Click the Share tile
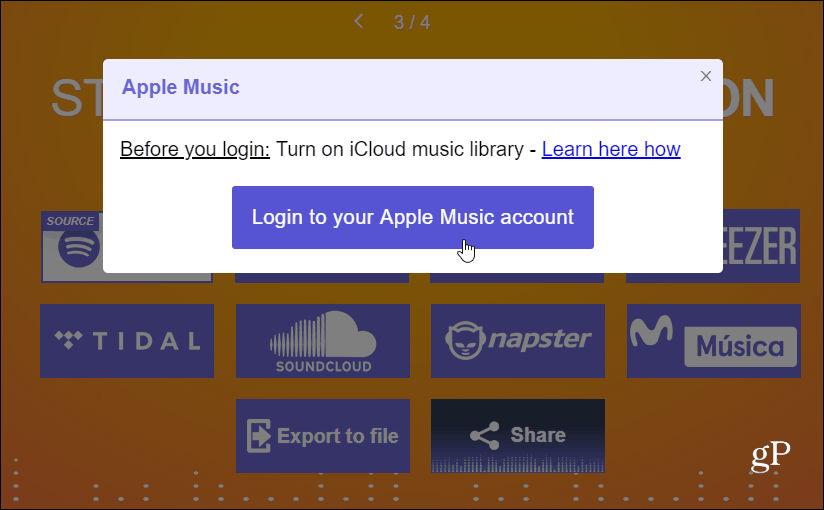The width and height of the screenshot is (824, 510). [x=518, y=436]
